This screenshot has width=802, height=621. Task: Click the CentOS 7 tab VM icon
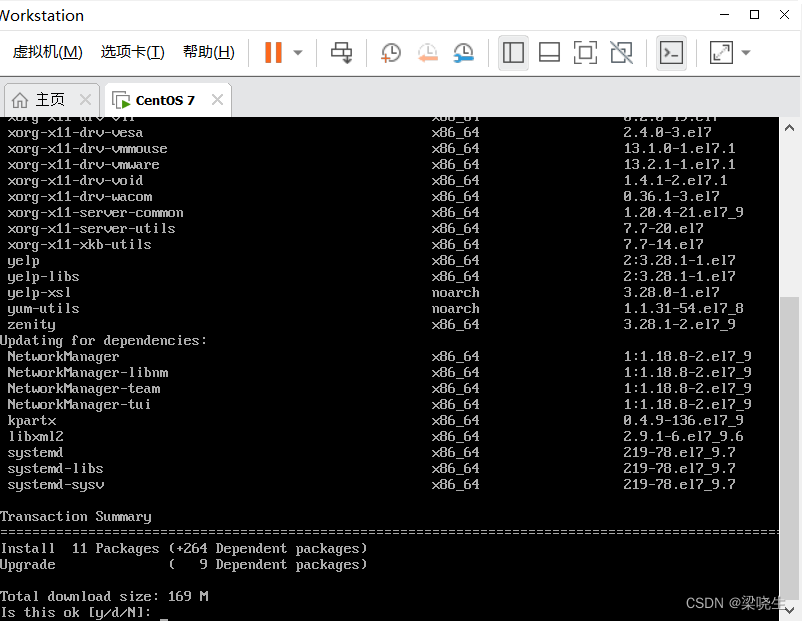(121, 100)
